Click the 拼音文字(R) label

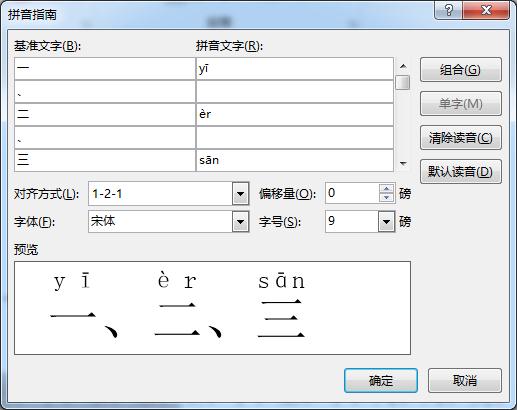click(x=229, y=46)
